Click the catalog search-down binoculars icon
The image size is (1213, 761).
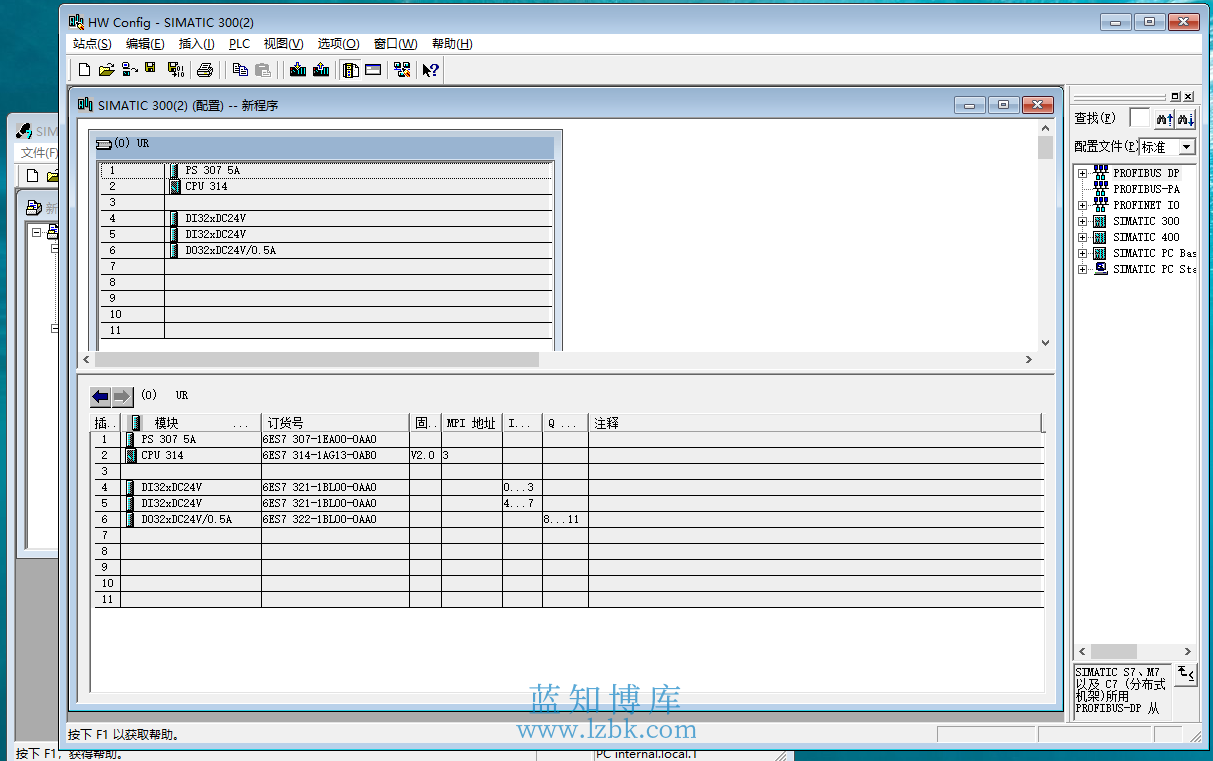tap(1186, 118)
